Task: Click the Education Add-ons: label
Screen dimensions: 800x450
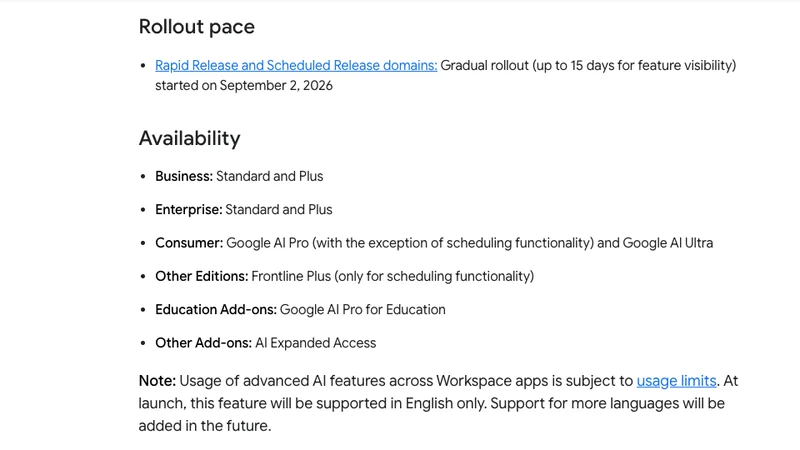Action: [216, 310]
